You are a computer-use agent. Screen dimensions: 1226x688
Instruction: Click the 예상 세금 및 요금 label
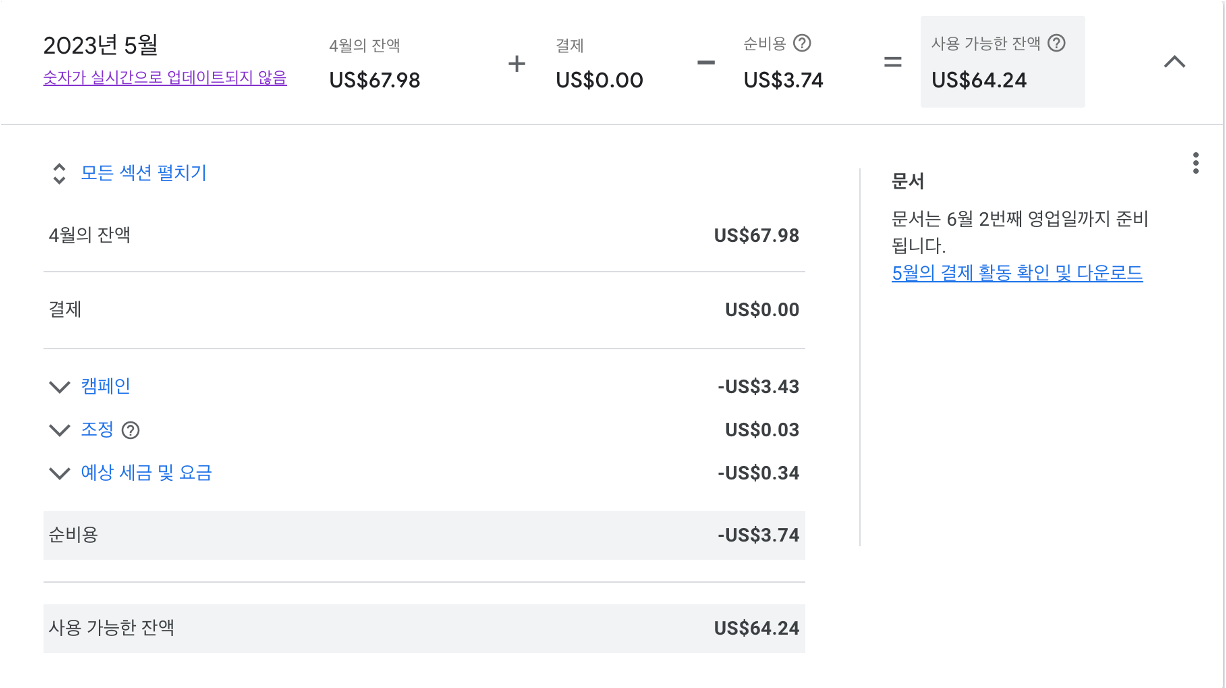pos(146,473)
